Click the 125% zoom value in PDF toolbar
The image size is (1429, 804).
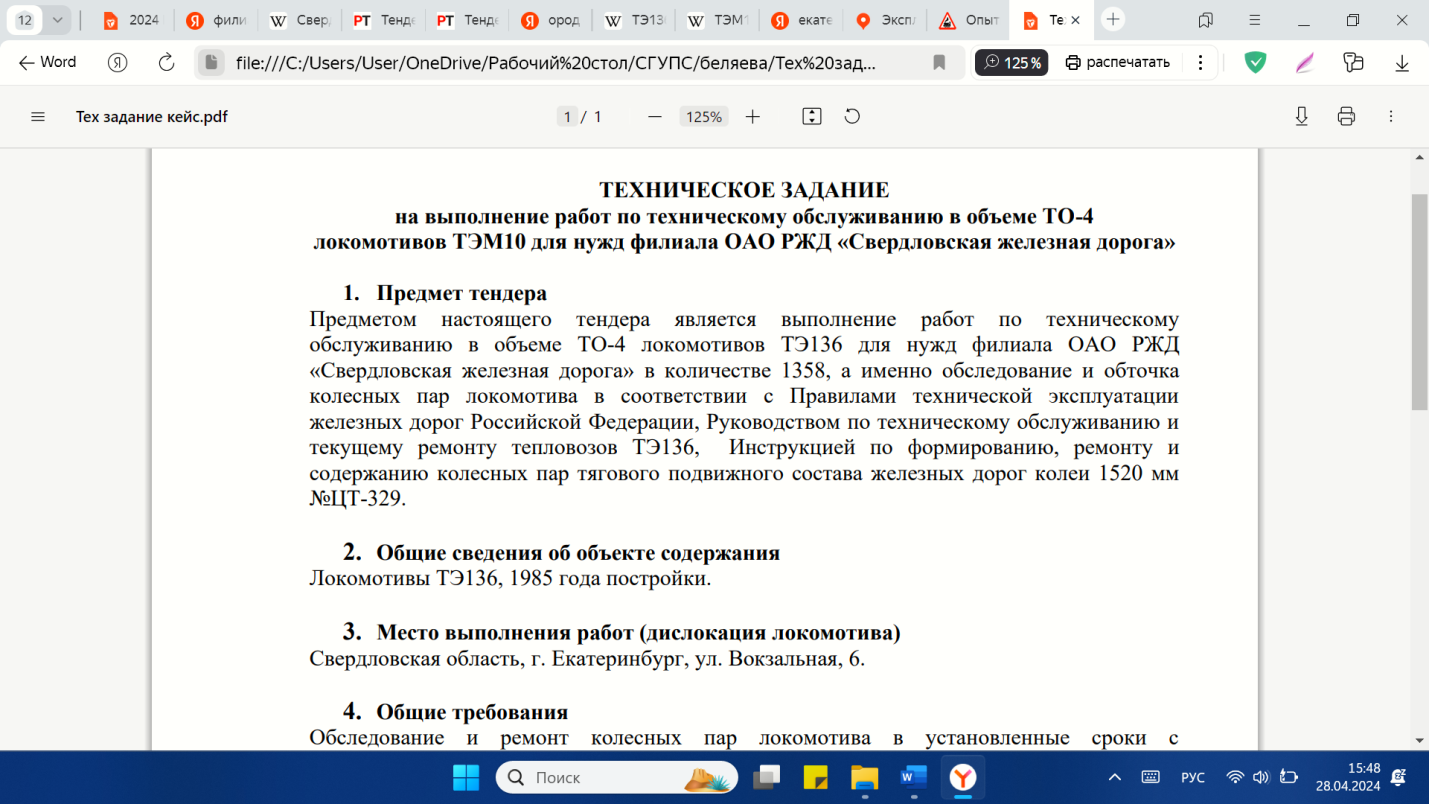pyautogui.click(x=703, y=117)
